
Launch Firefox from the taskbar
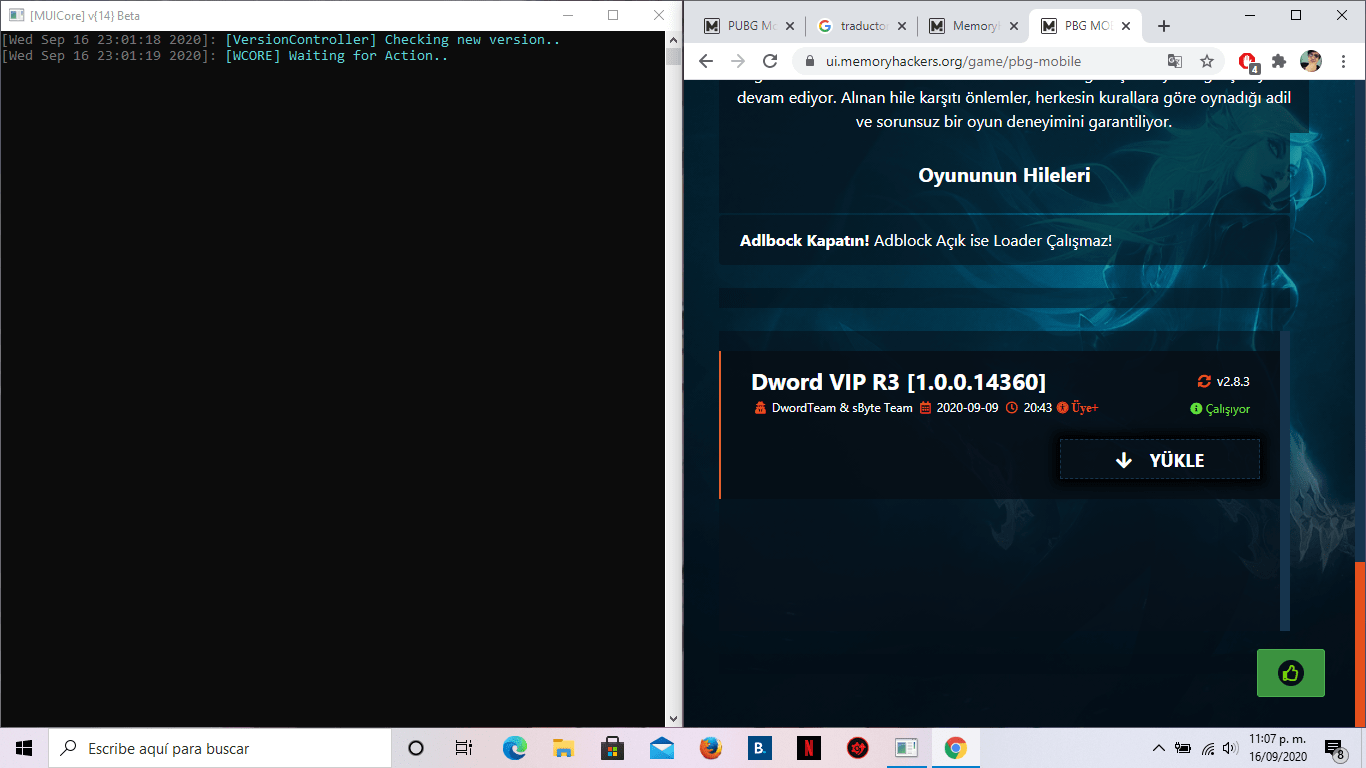[710, 748]
